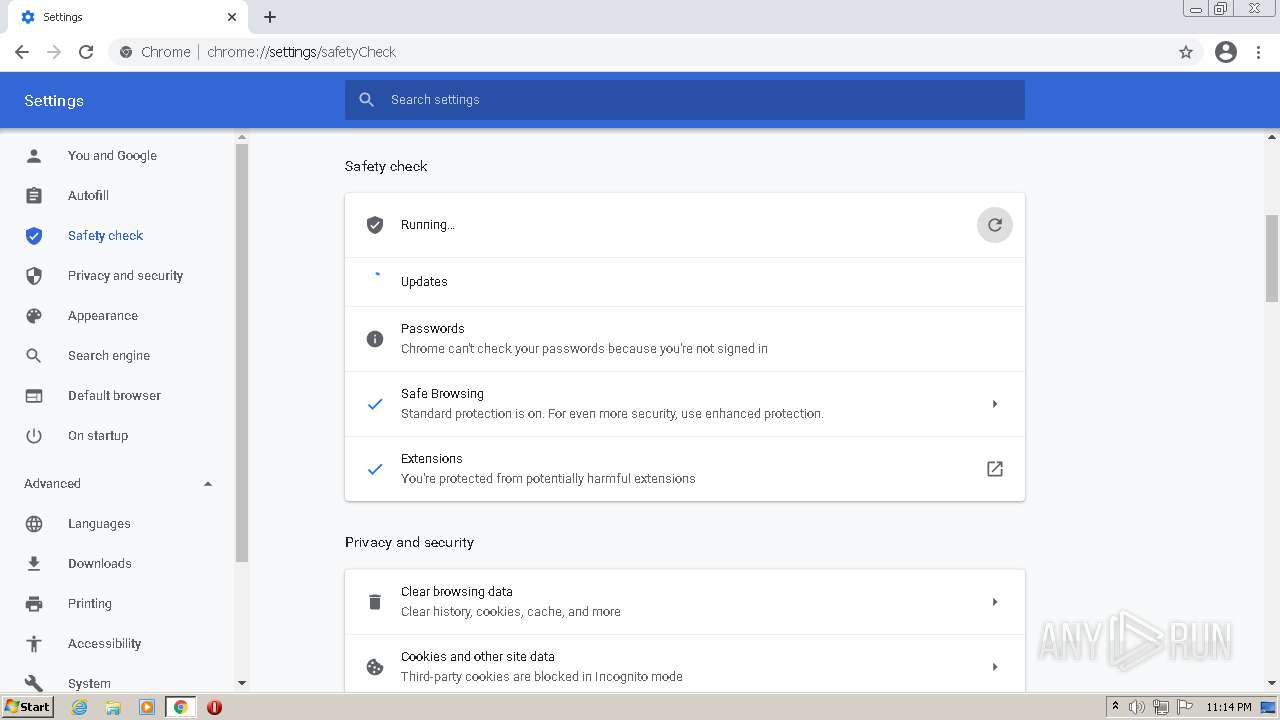Close the Settings tab

click(232, 17)
